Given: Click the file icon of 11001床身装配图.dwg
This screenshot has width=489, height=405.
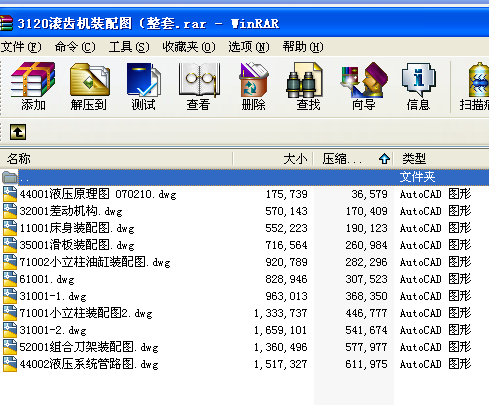Looking at the screenshot, I should point(10,228).
